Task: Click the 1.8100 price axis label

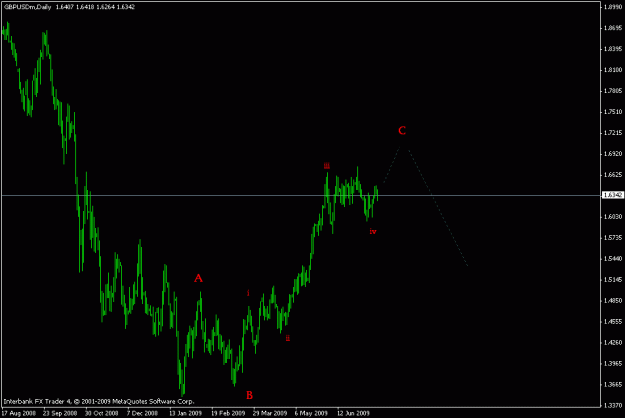Action: click(x=613, y=70)
